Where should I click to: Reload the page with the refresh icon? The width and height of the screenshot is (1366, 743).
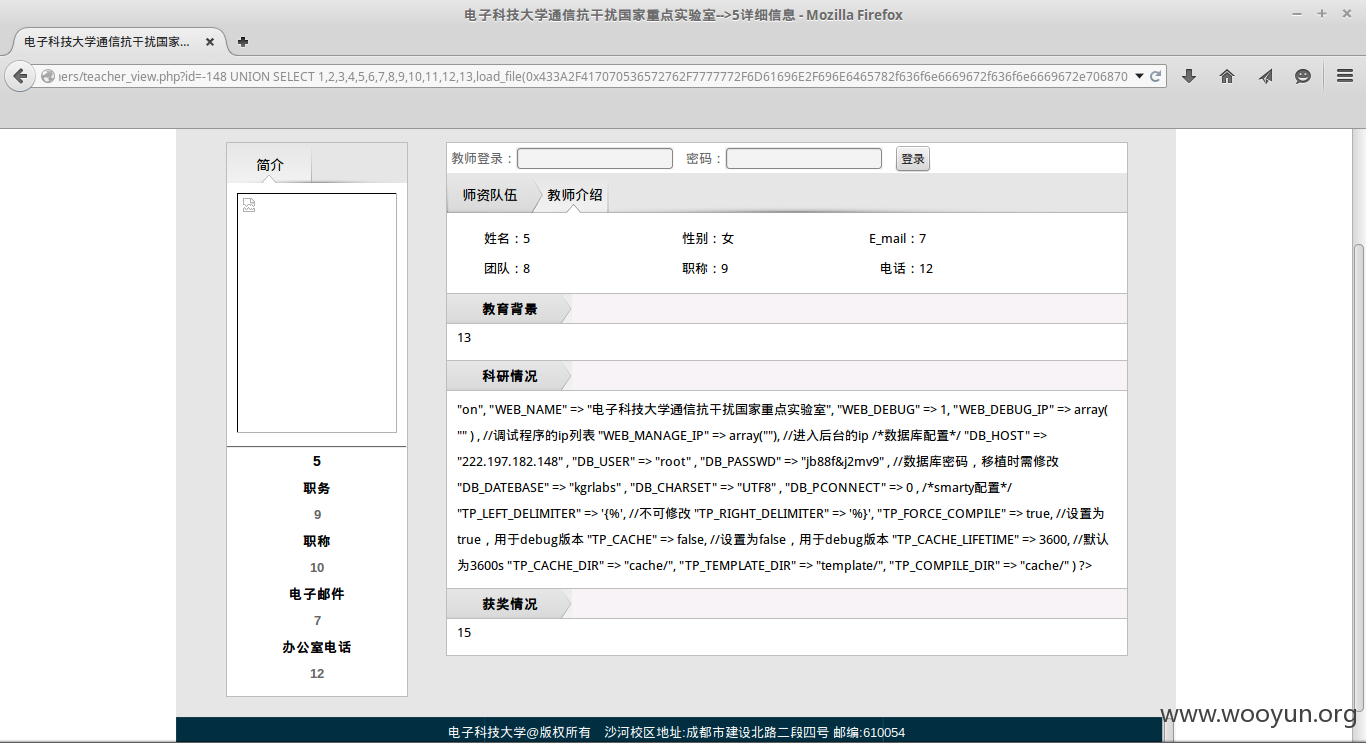click(x=1156, y=76)
